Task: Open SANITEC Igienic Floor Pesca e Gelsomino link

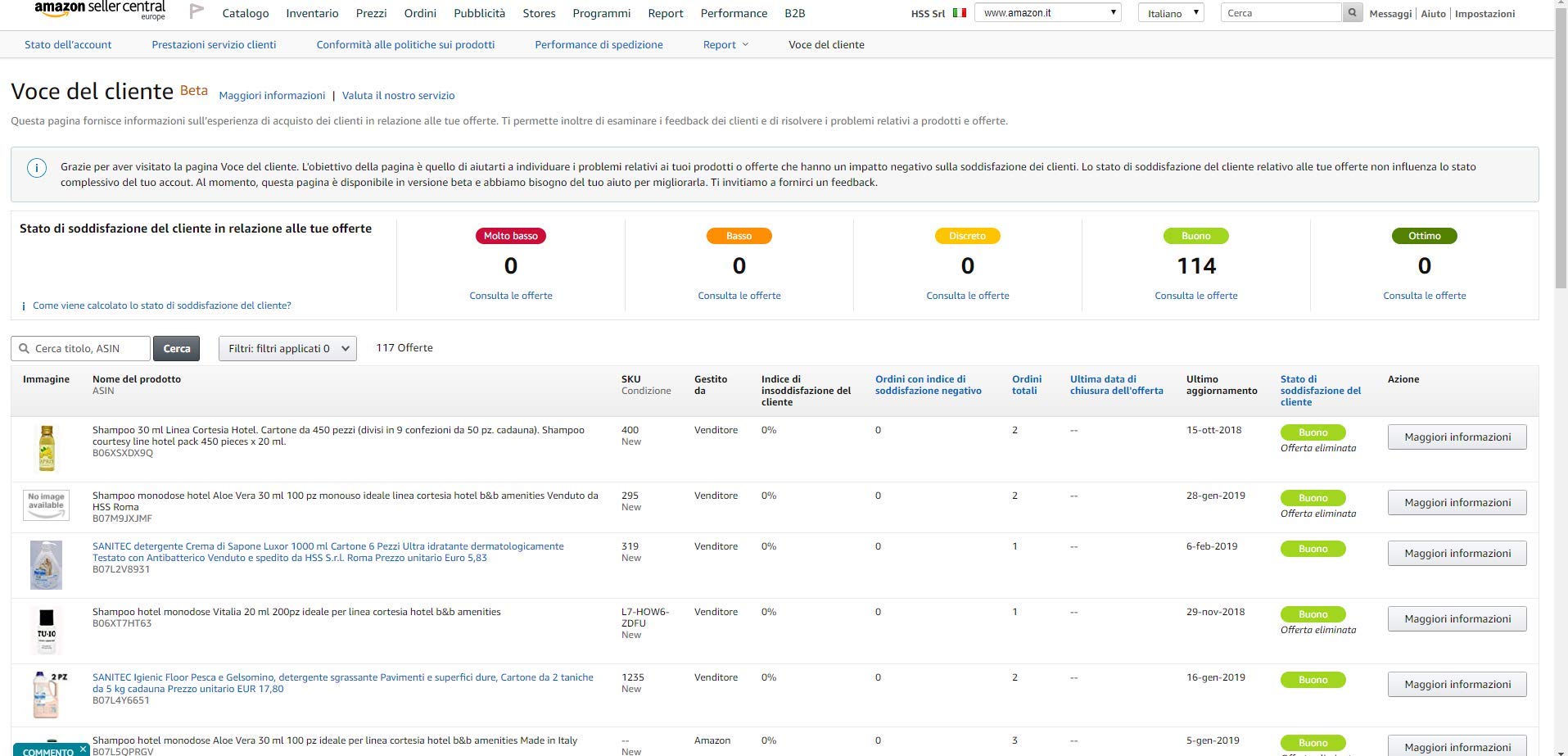Action: click(343, 683)
